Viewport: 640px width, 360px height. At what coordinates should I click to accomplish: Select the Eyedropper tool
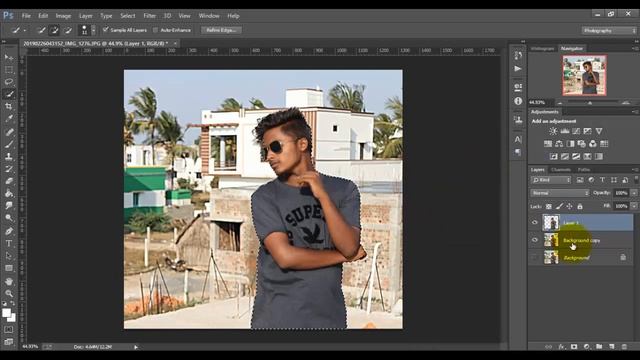9,119
